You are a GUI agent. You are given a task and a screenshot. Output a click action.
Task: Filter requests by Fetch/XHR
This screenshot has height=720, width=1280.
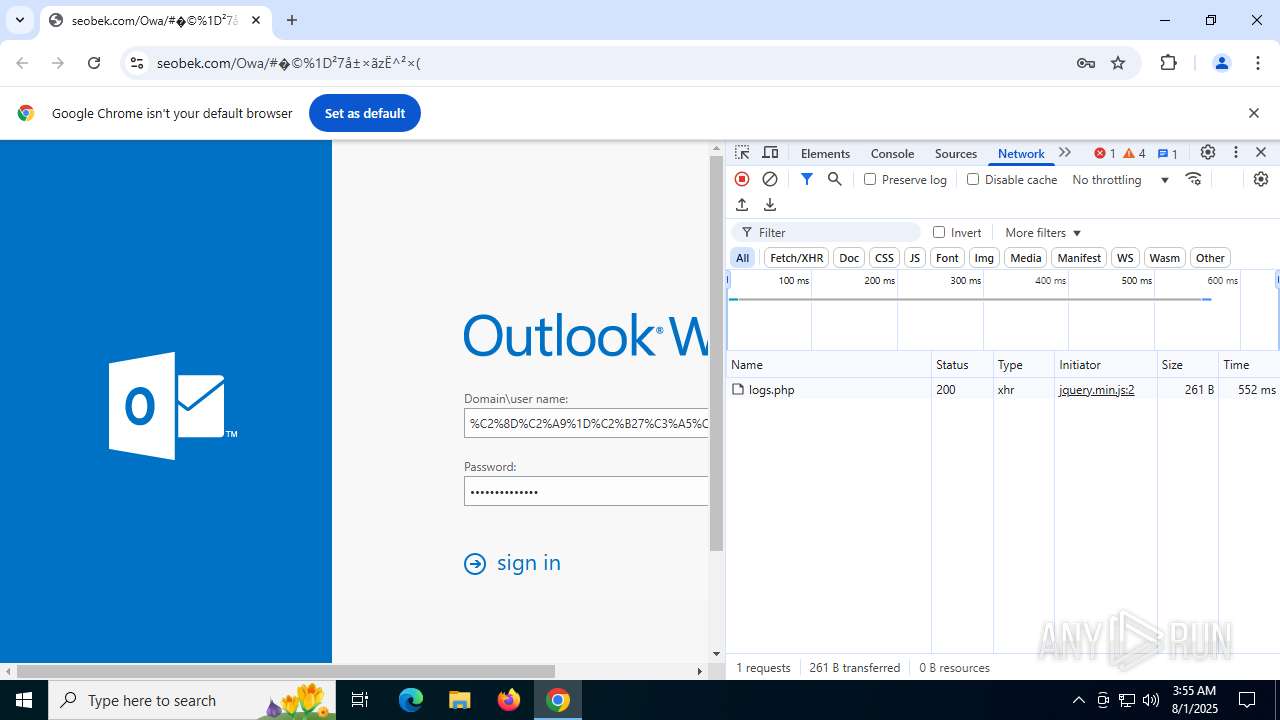point(797,258)
